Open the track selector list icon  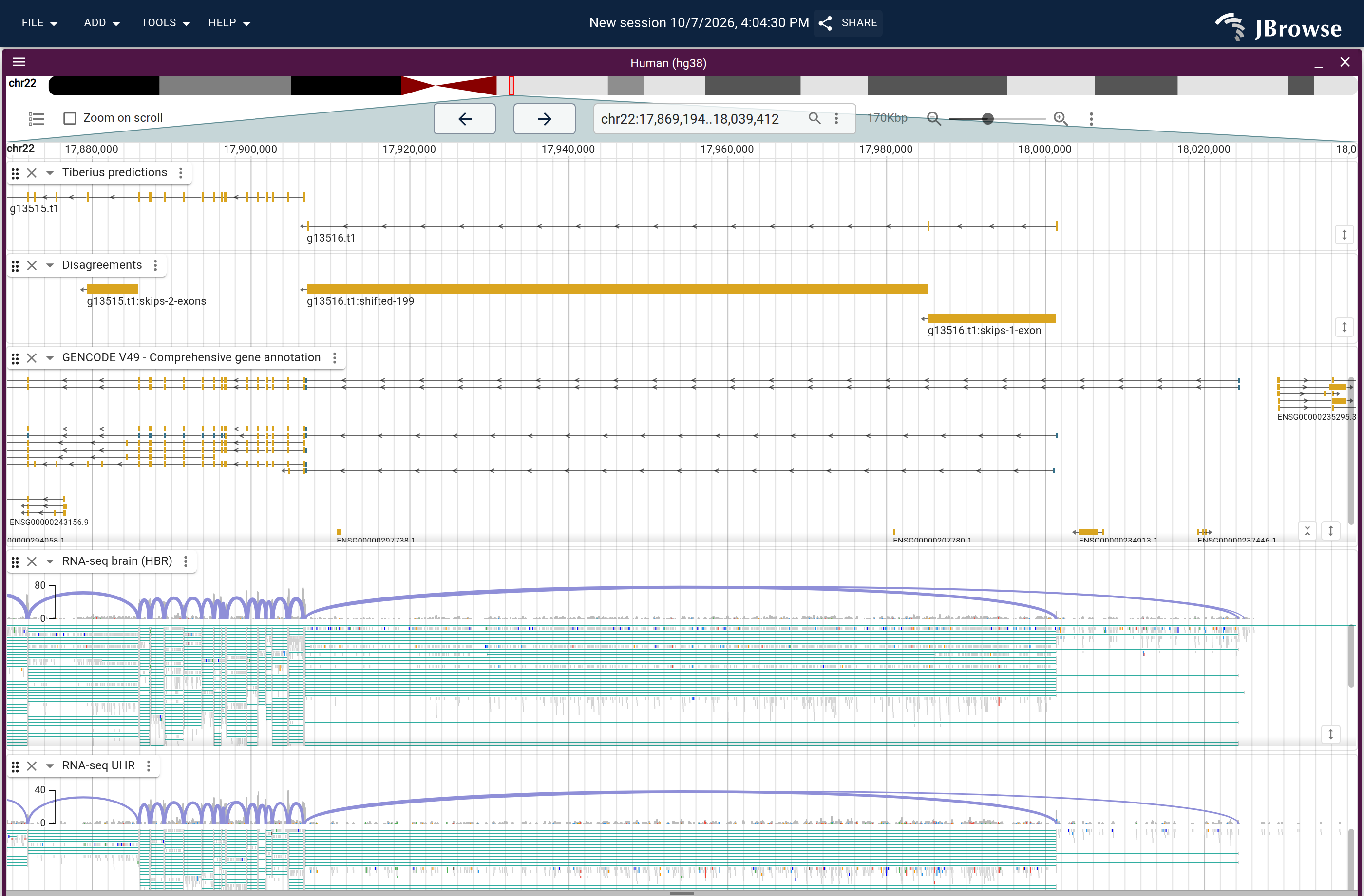(36, 119)
